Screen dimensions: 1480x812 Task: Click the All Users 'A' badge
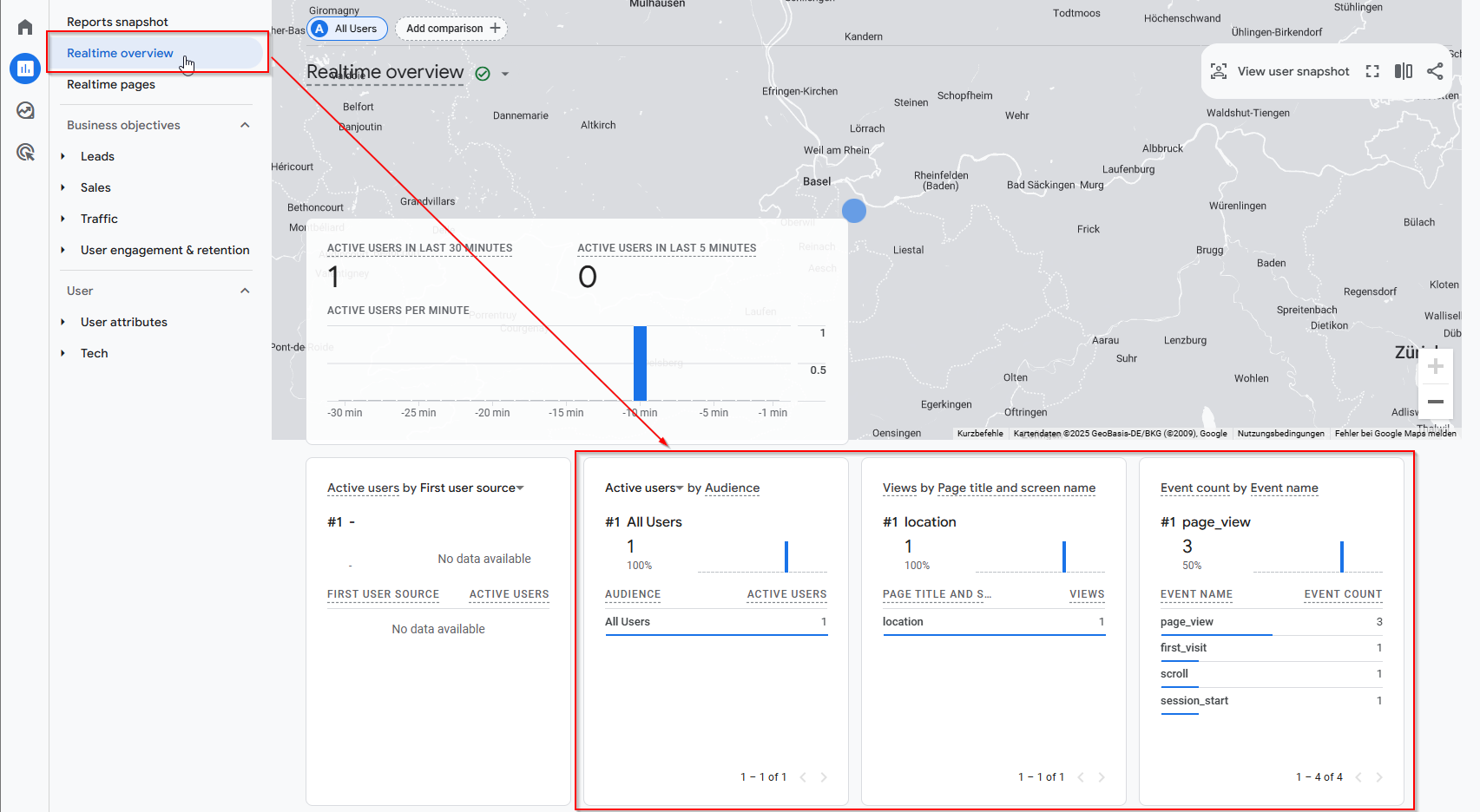tap(319, 29)
